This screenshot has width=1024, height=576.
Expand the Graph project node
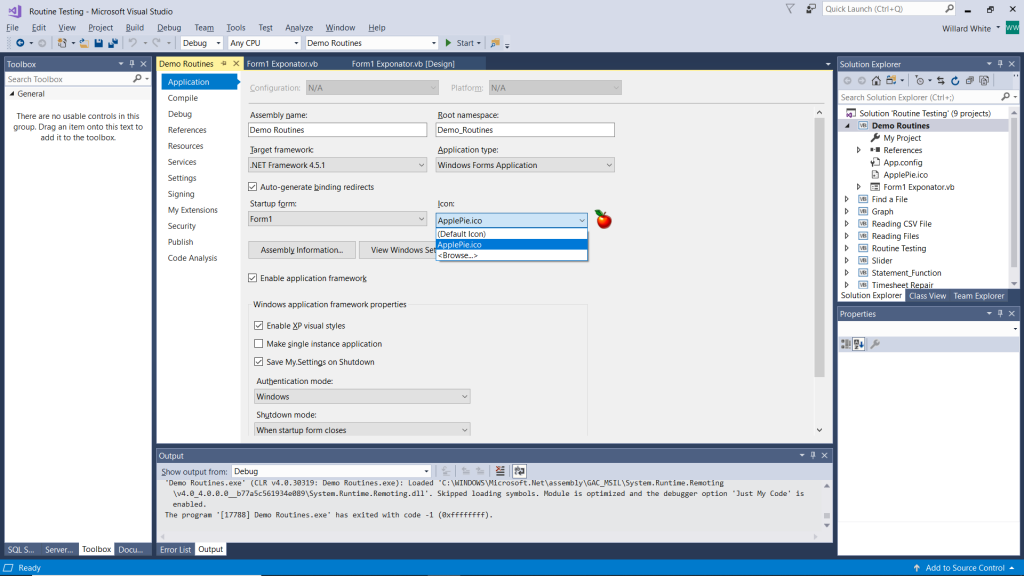(847, 212)
